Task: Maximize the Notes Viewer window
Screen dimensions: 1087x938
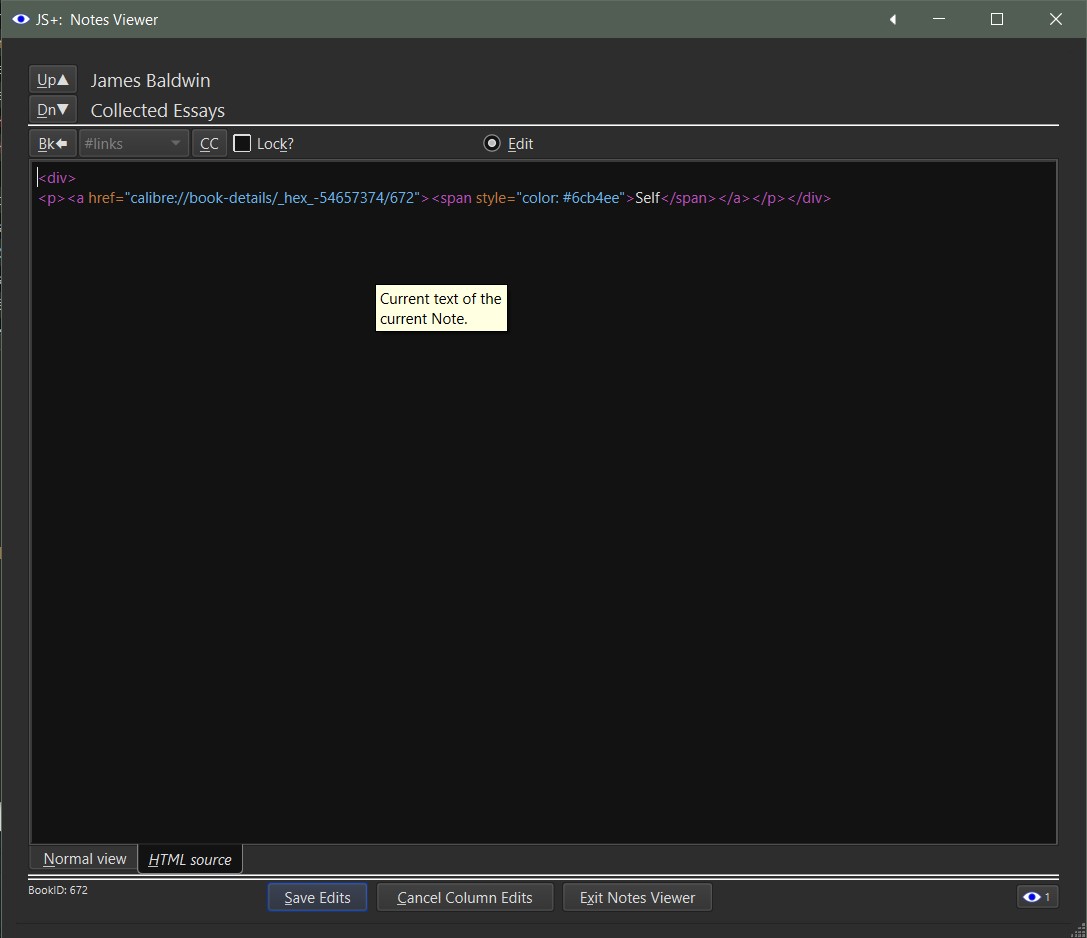Action: [997, 19]
